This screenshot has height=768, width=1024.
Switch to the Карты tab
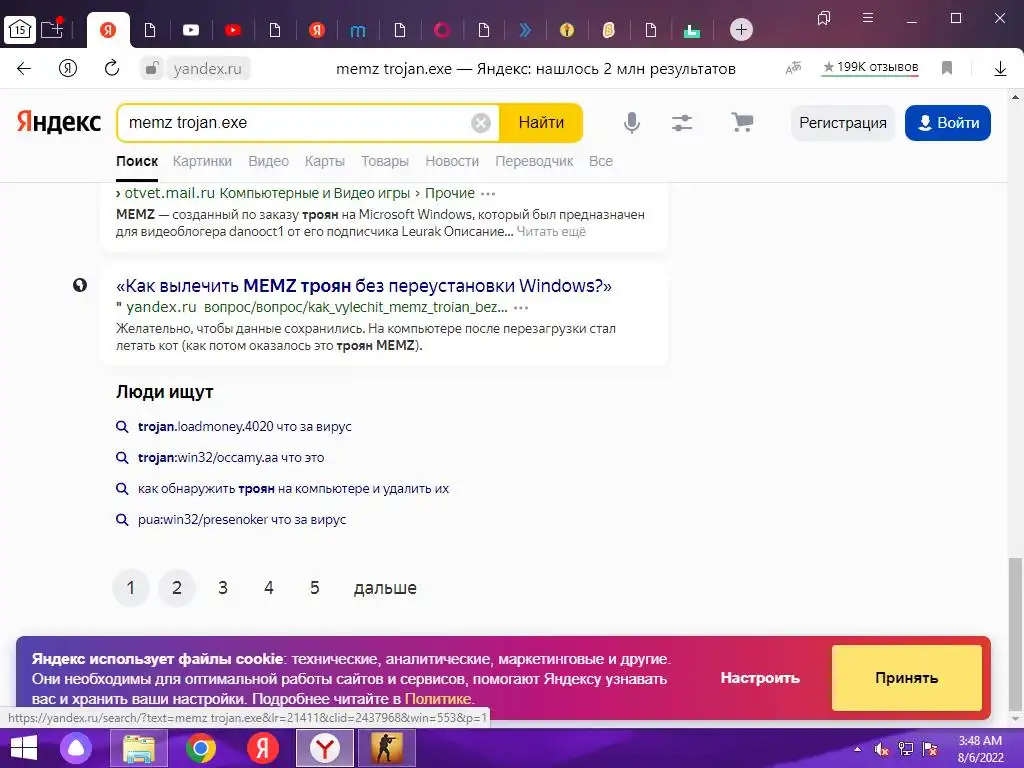[325, 161]
